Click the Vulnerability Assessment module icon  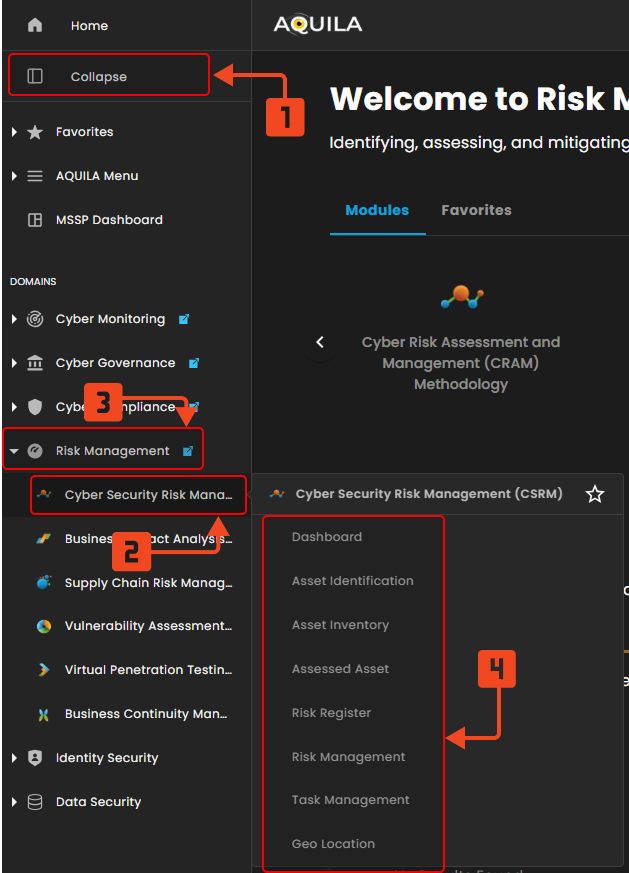pos(44,626)
